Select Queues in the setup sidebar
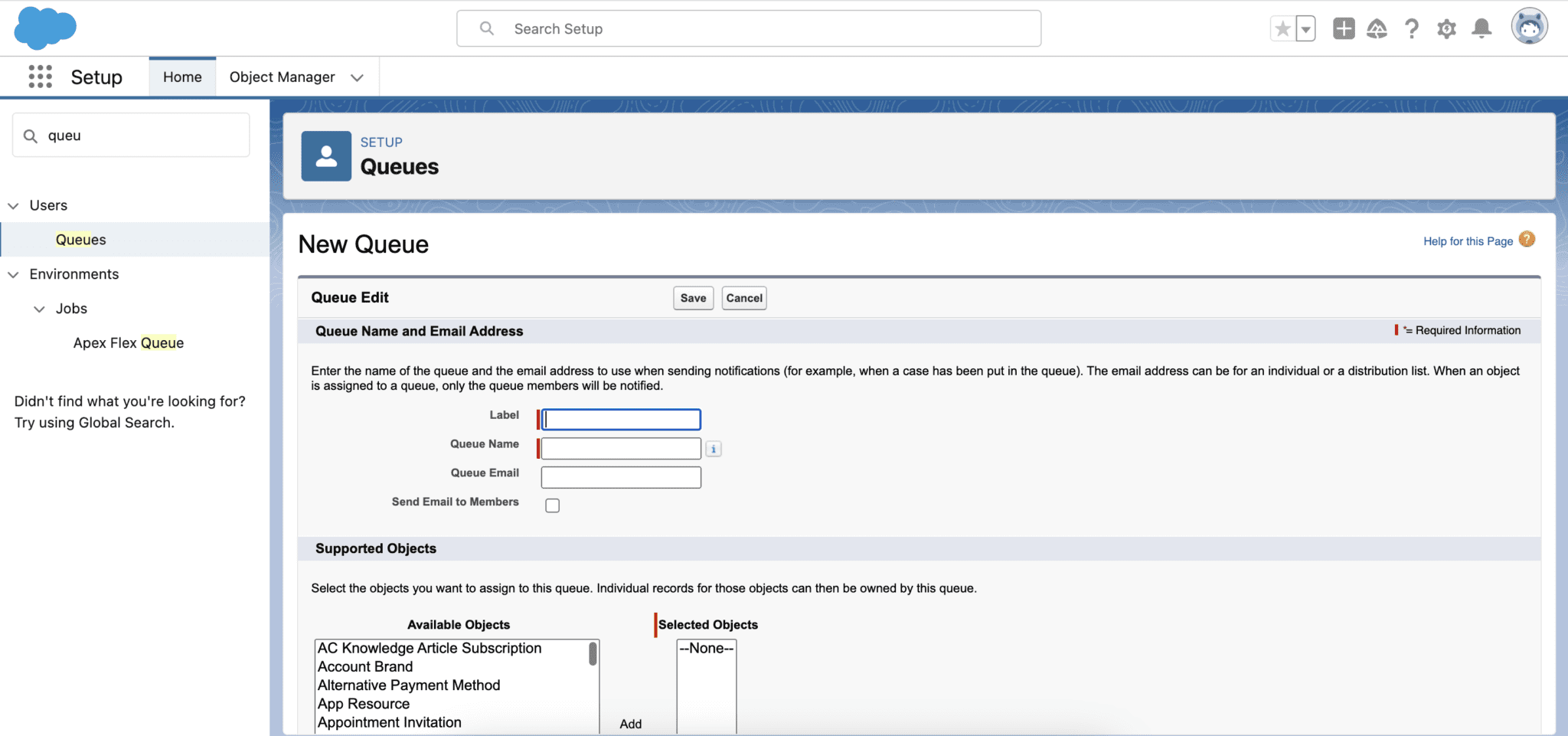This screenshot has width=1568, height=736. [80, 239]
